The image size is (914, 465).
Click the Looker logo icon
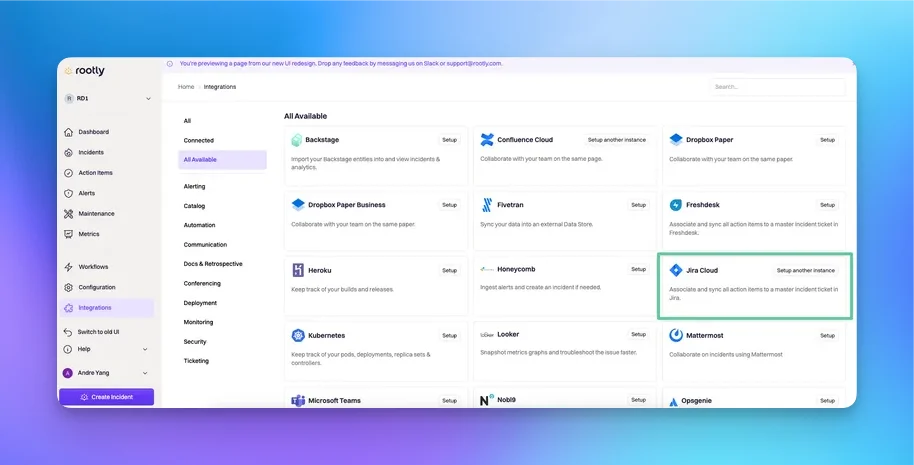click(x=487, y=334)
